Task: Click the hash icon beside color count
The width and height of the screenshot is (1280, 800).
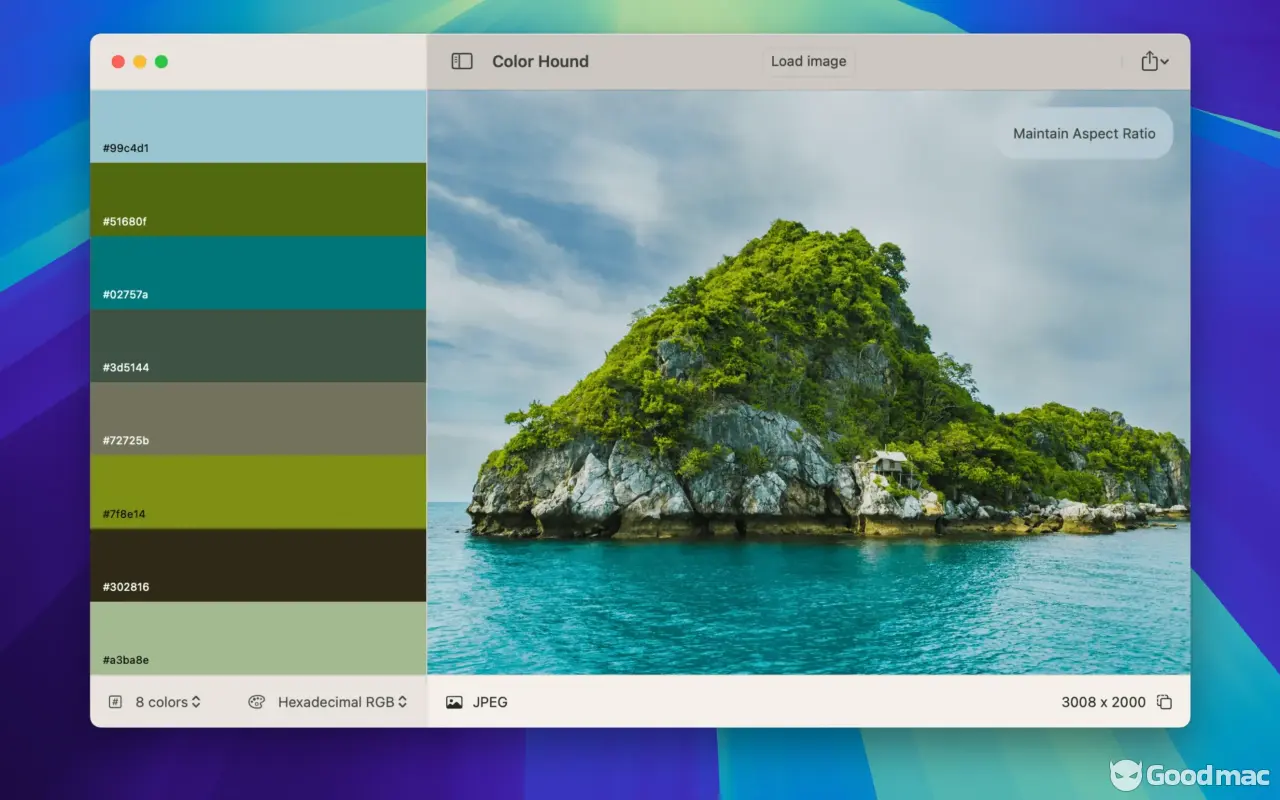Action: pos(115,702)
